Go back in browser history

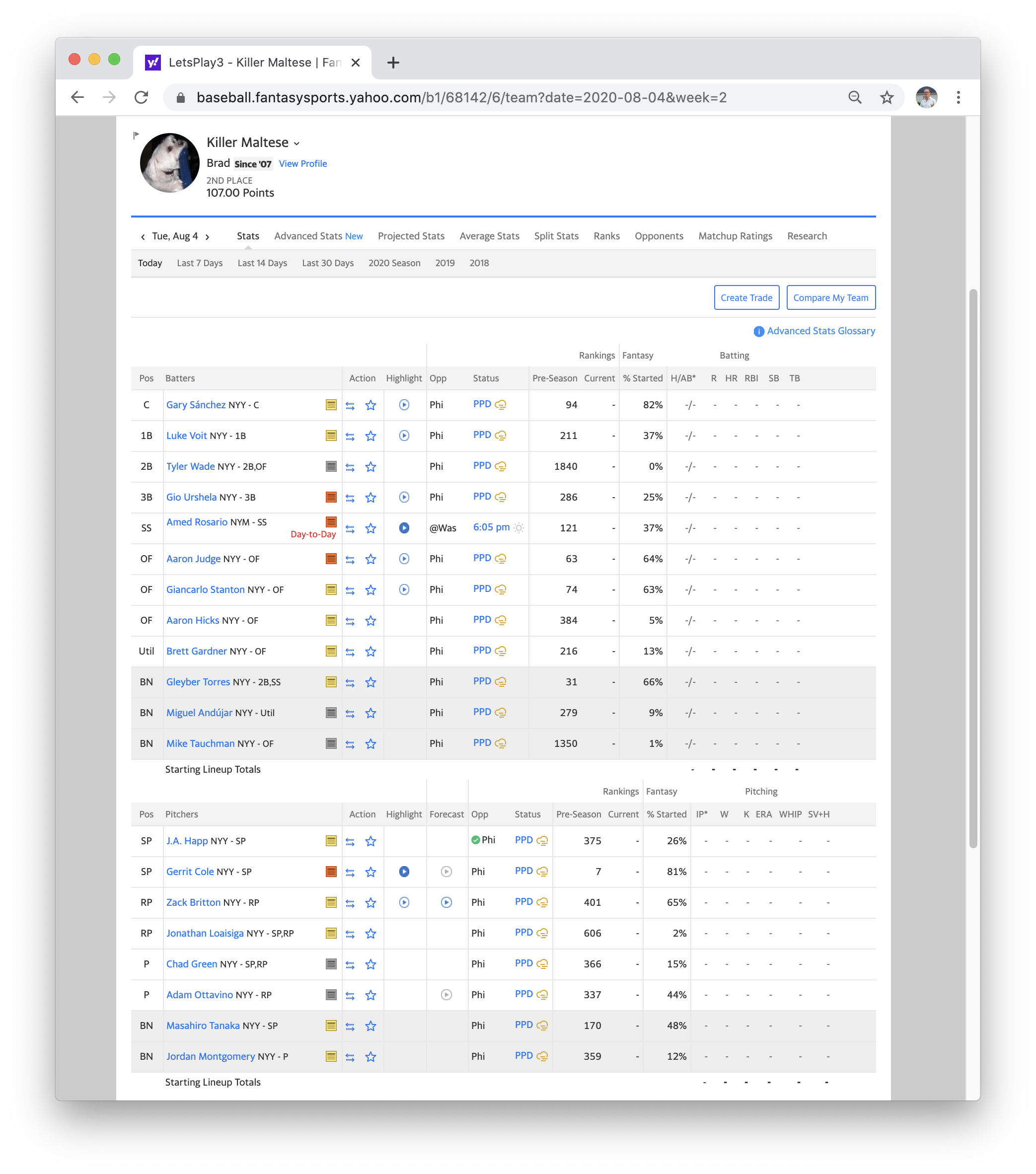(x=77, y=98)
